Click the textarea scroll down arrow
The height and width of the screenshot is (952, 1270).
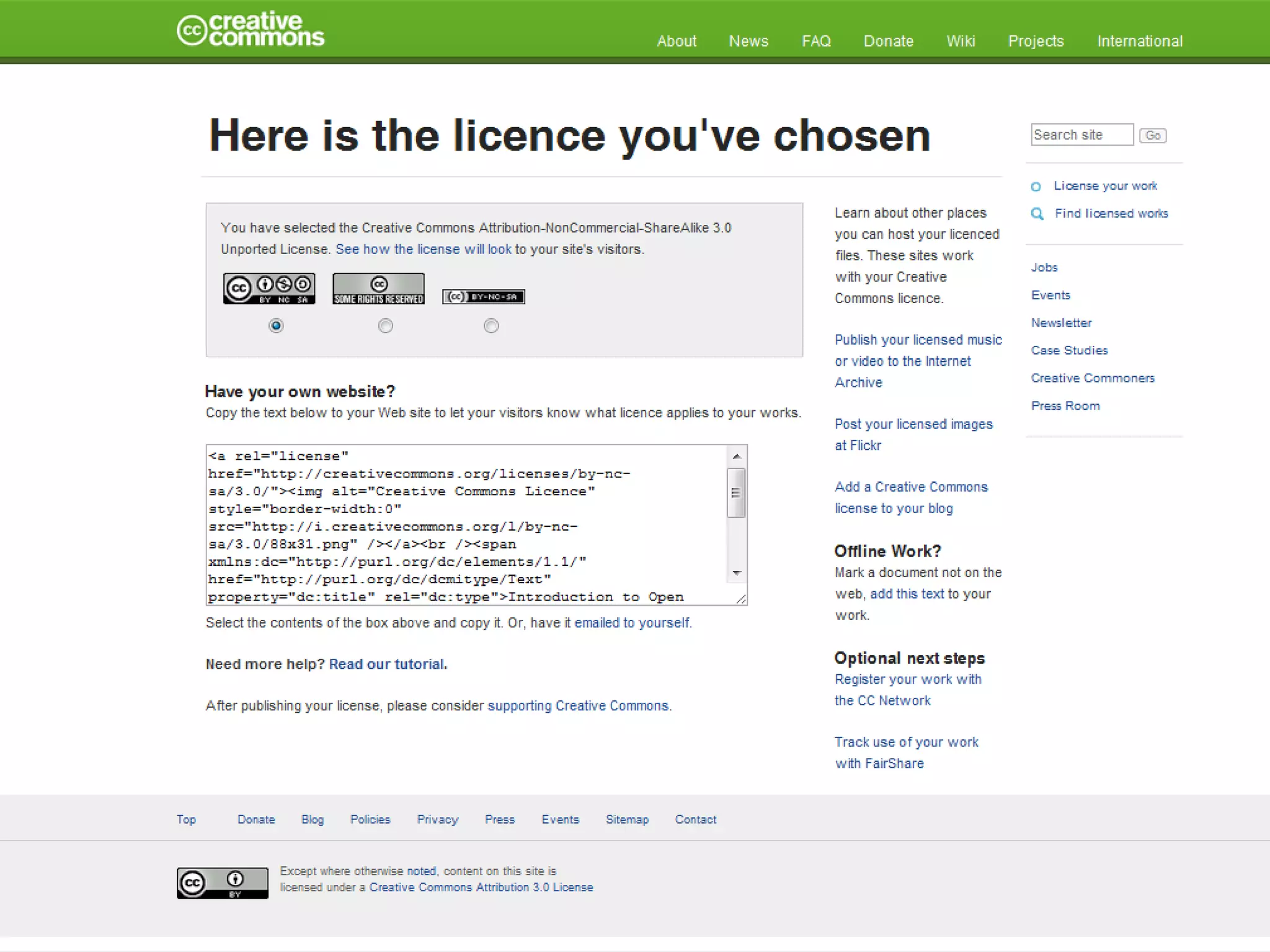(737, 573)
